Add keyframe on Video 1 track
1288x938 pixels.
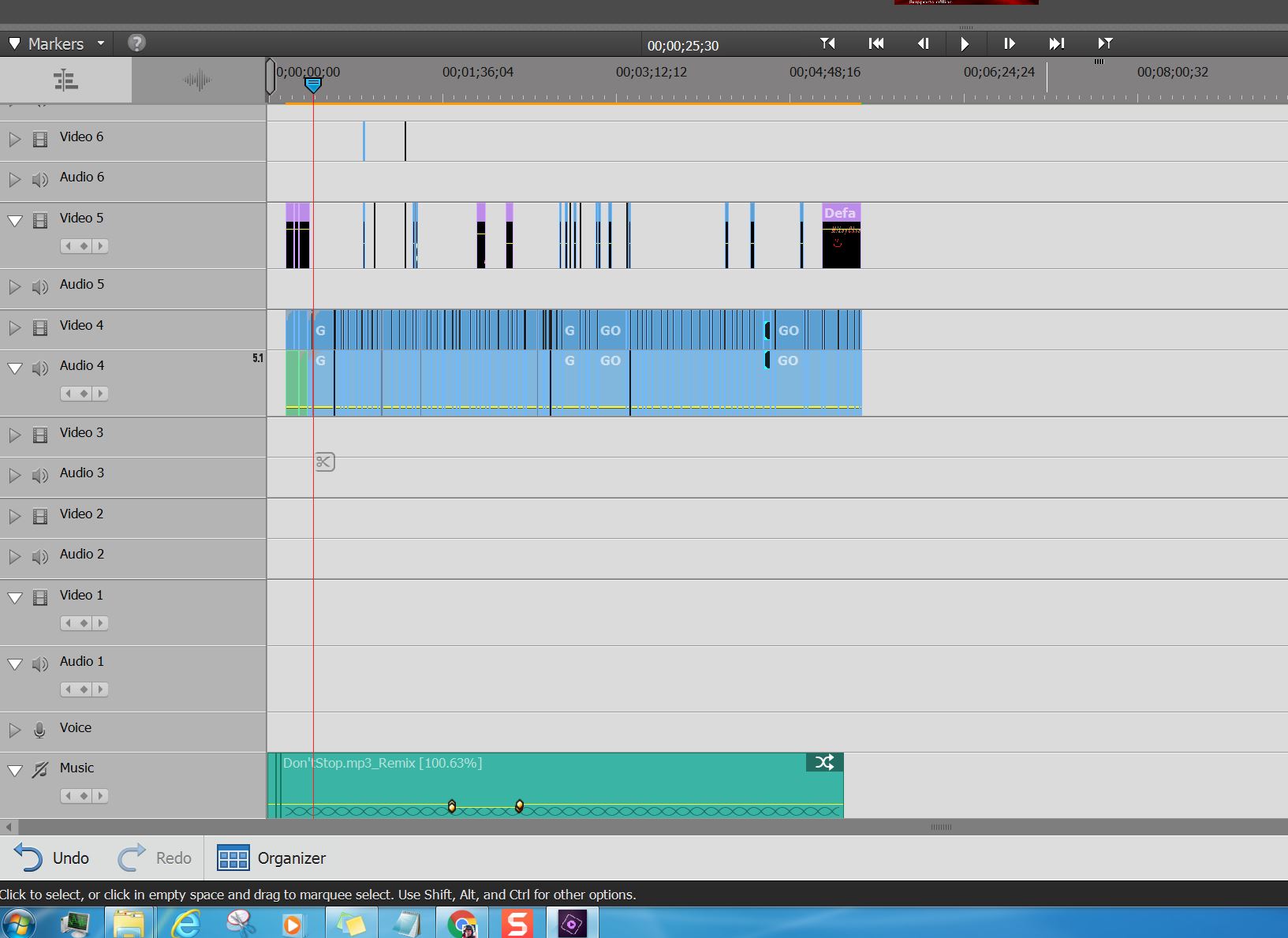click(84, 623)
